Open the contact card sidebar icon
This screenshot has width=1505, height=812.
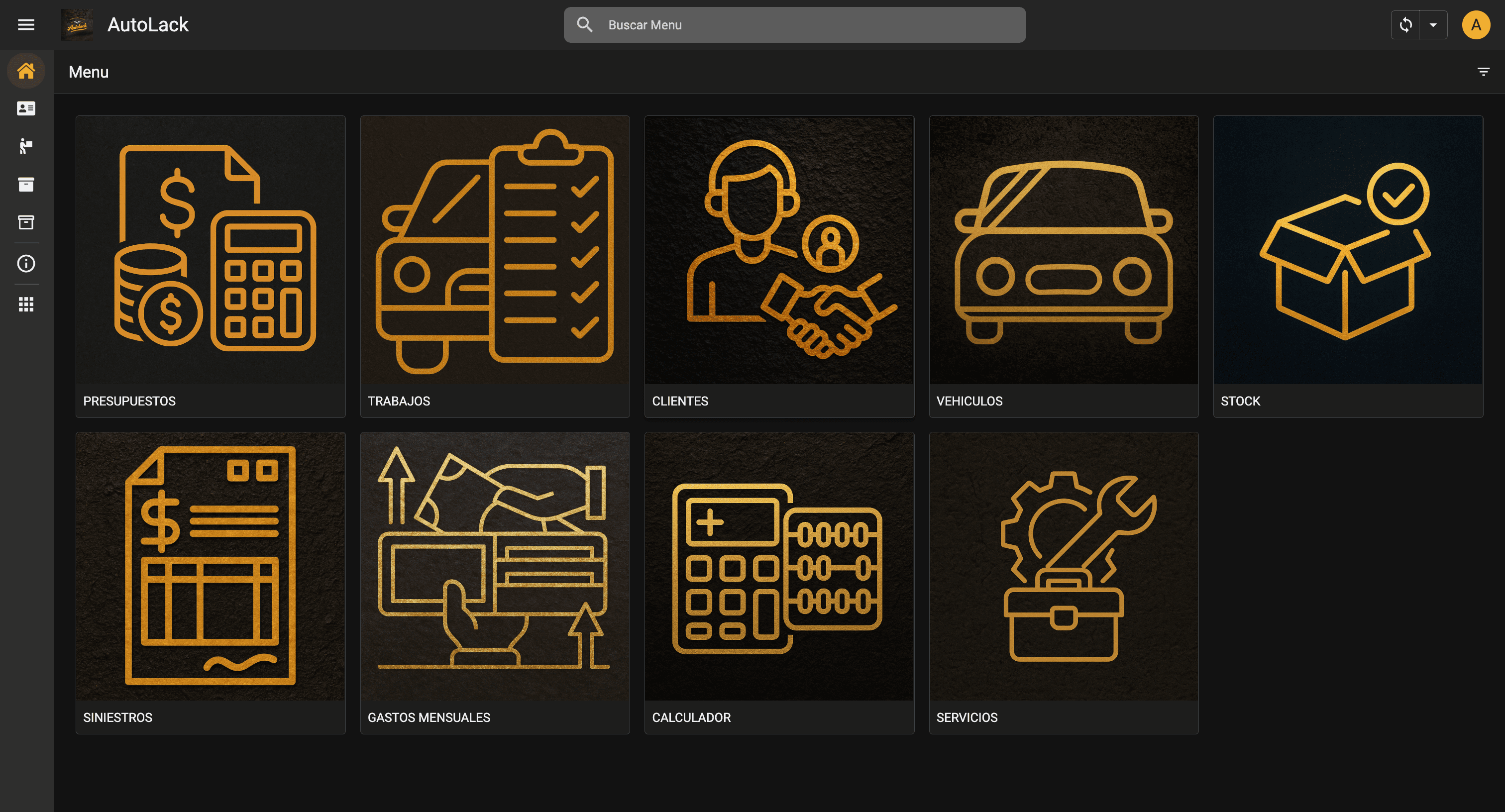pyautogui.click(x=26, y=108)
